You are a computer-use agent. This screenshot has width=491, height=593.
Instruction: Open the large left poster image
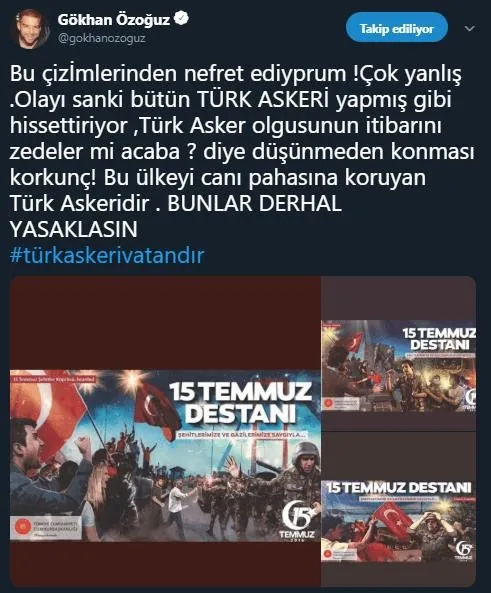click(165, 456)
